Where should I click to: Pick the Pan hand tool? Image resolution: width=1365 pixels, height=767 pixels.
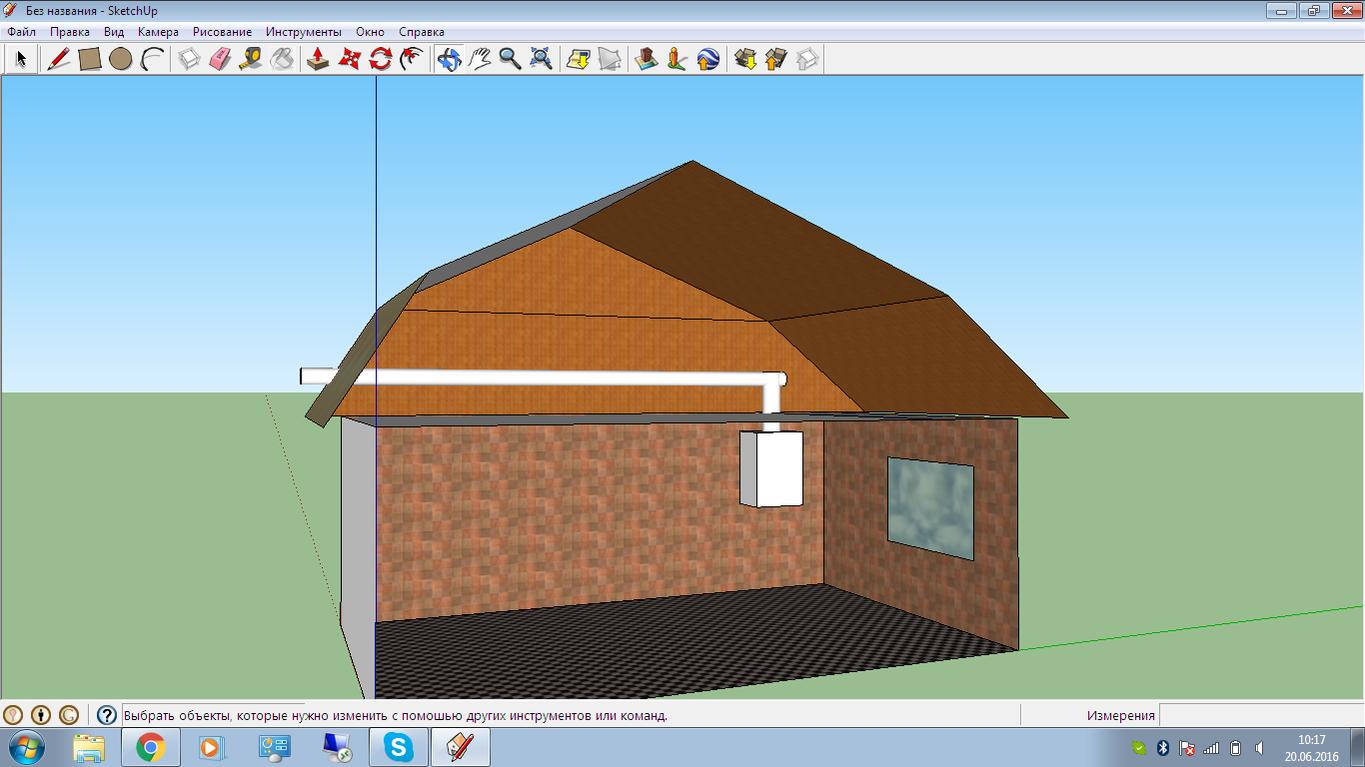(479, 59)
